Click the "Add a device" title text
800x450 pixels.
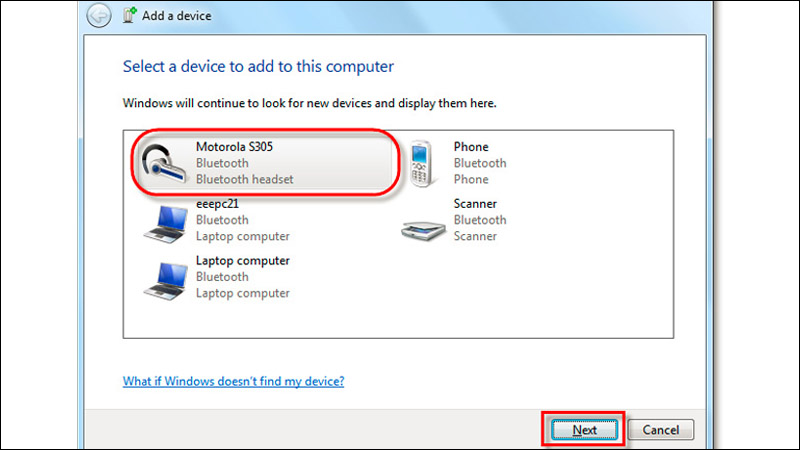(x=177, y=15)
